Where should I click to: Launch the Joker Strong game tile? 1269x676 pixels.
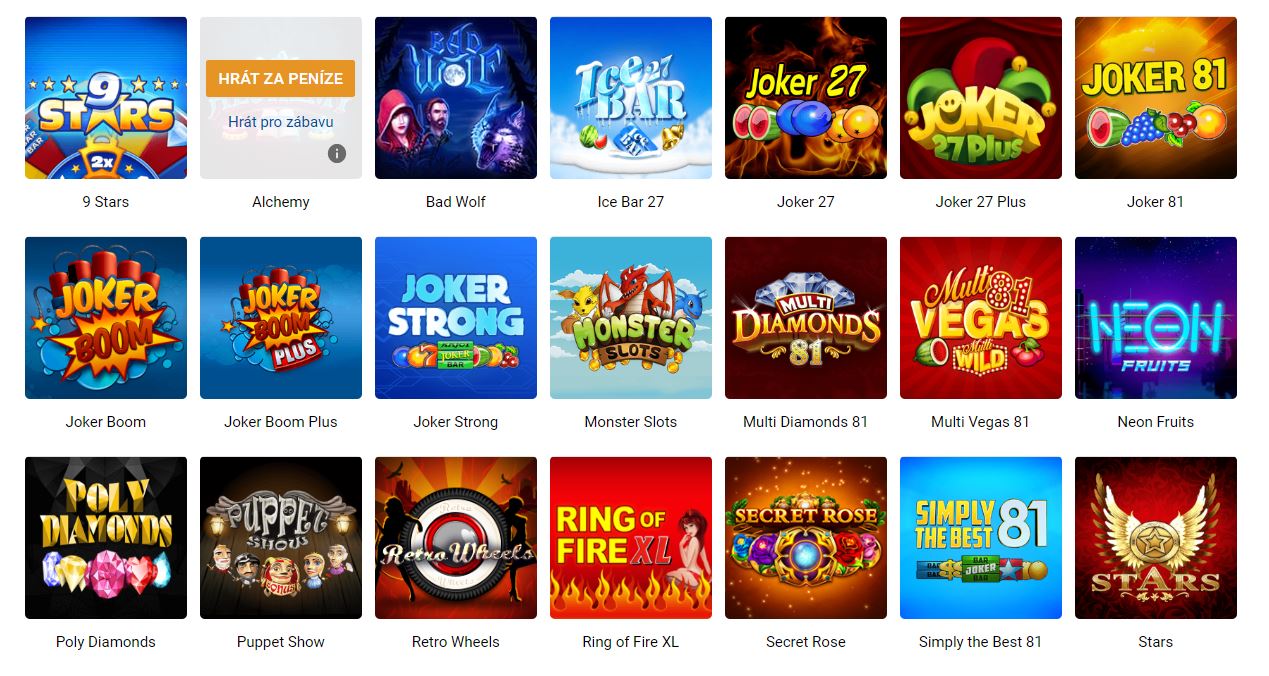(456, 318)
